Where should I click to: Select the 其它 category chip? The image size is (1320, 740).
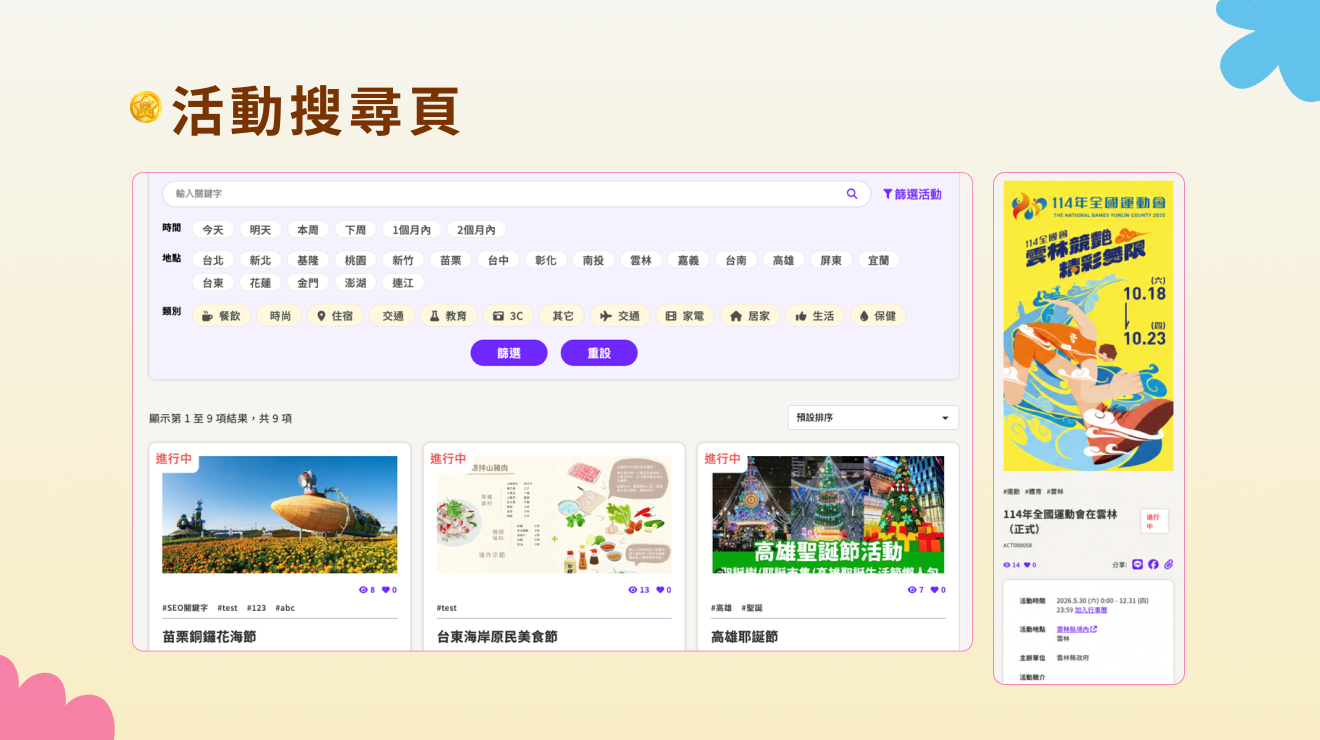[563, 316]
